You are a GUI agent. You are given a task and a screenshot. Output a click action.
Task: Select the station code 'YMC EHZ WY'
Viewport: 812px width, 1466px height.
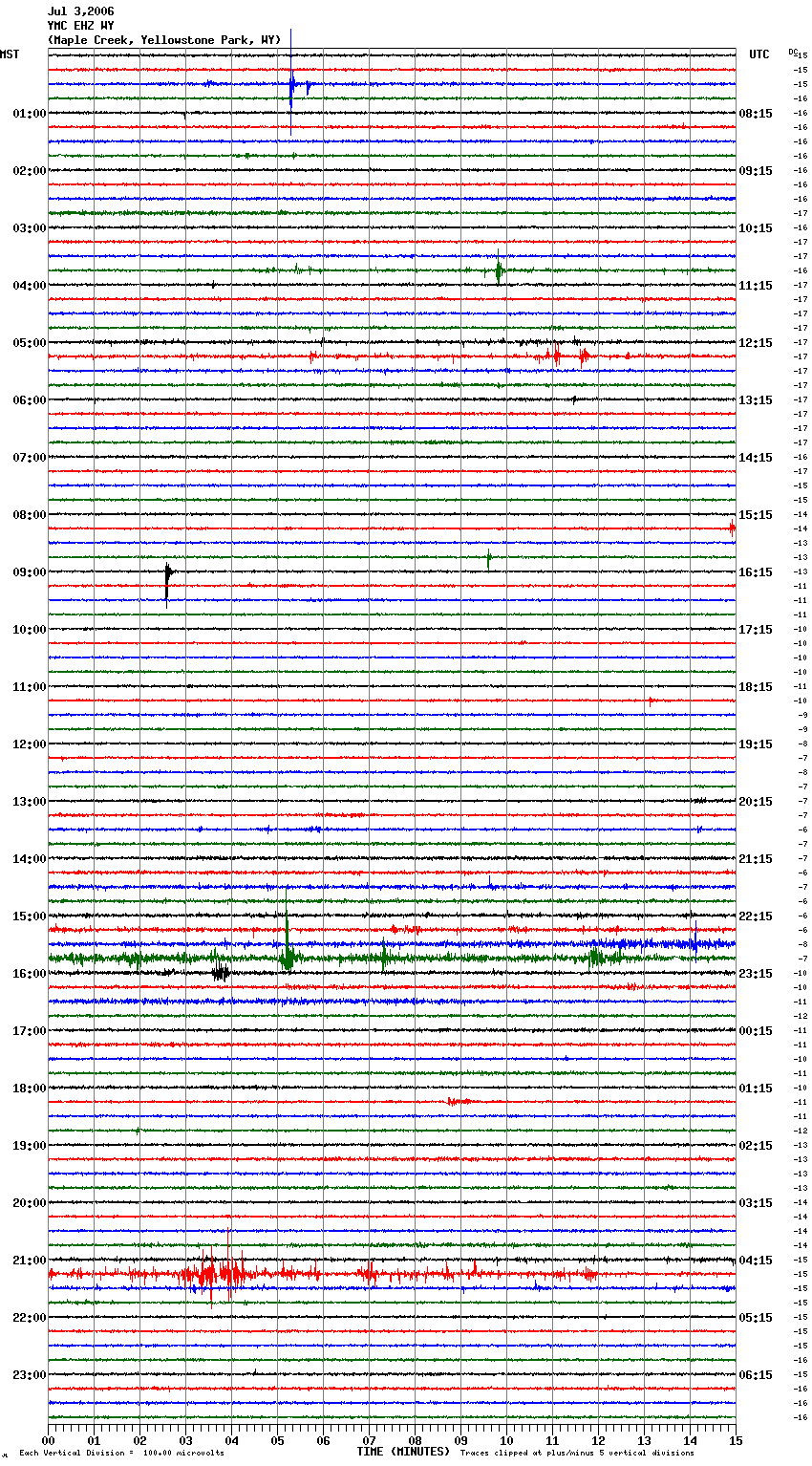80,26
